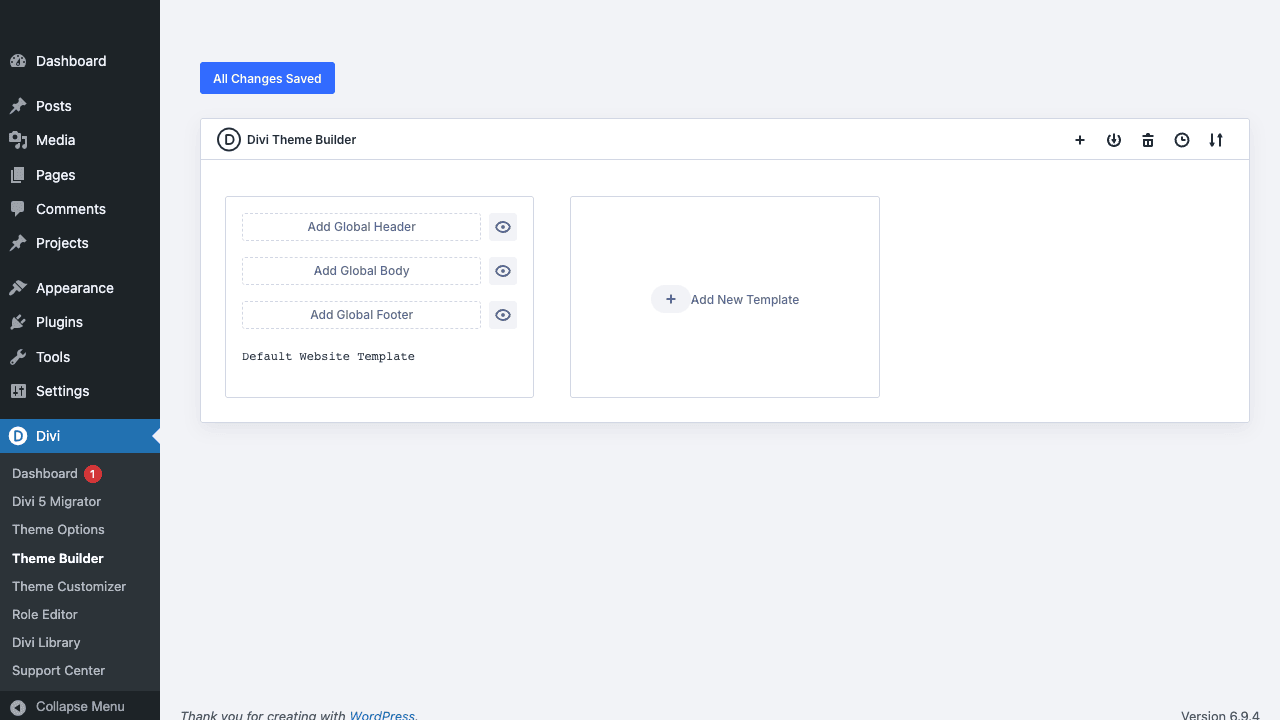1280x720 pixels.
Task: Click Add Global Header
Action: [x=361, y=227]
